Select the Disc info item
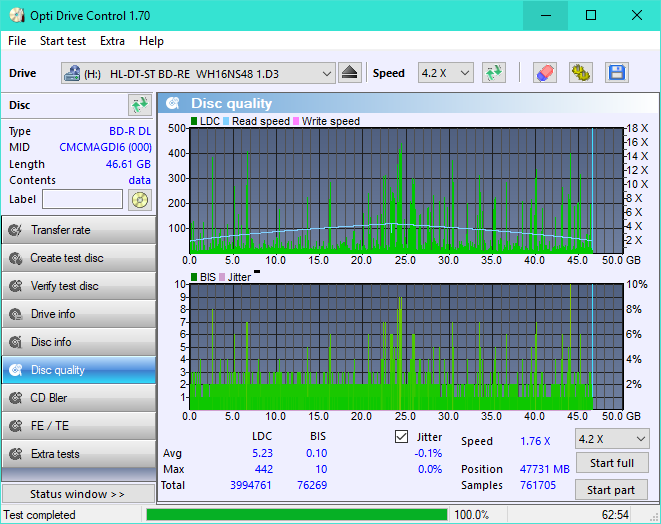This screenshot has height=524, width=661. [79, 342]
